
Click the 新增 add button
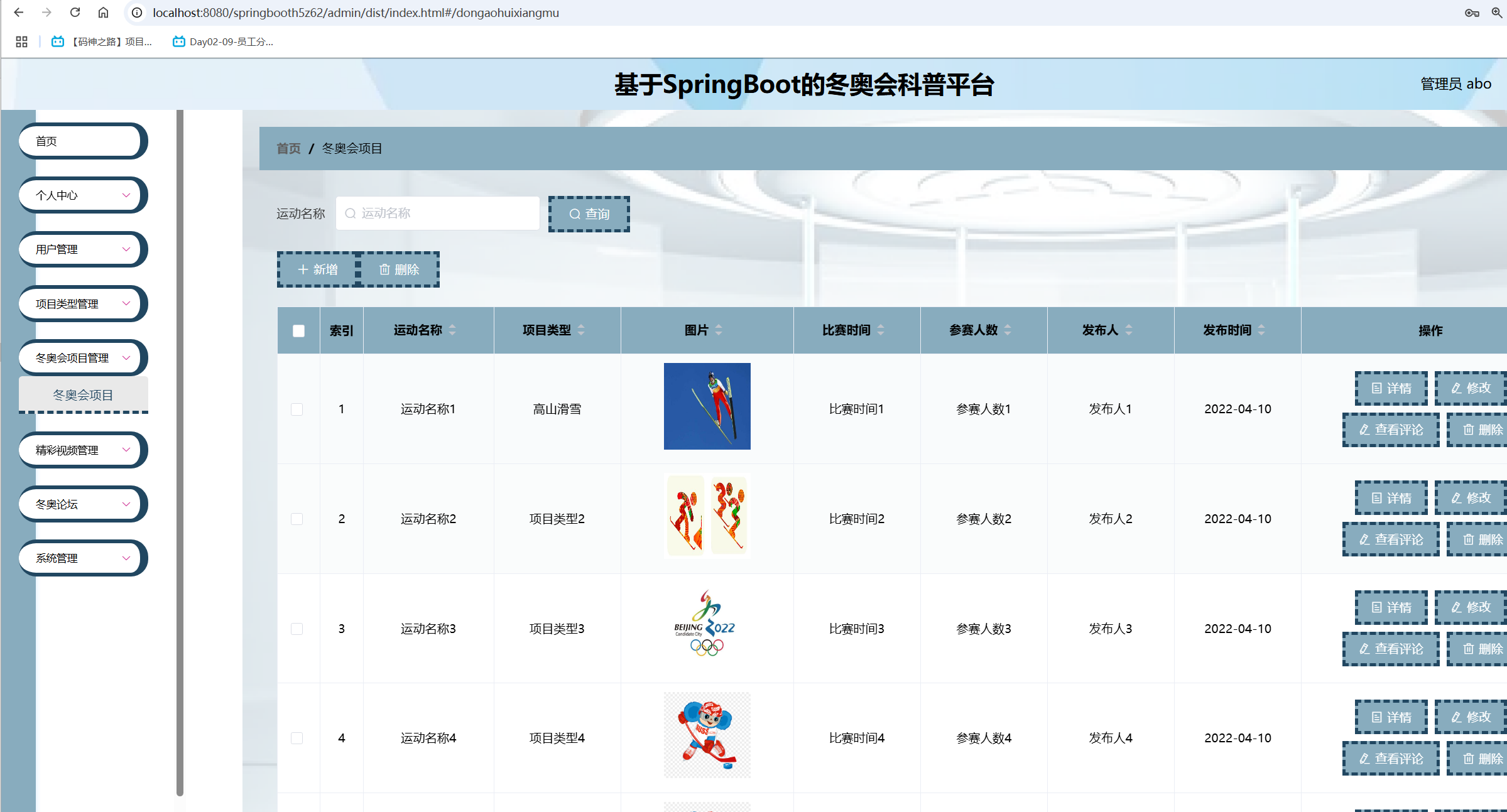click(317, 269)
